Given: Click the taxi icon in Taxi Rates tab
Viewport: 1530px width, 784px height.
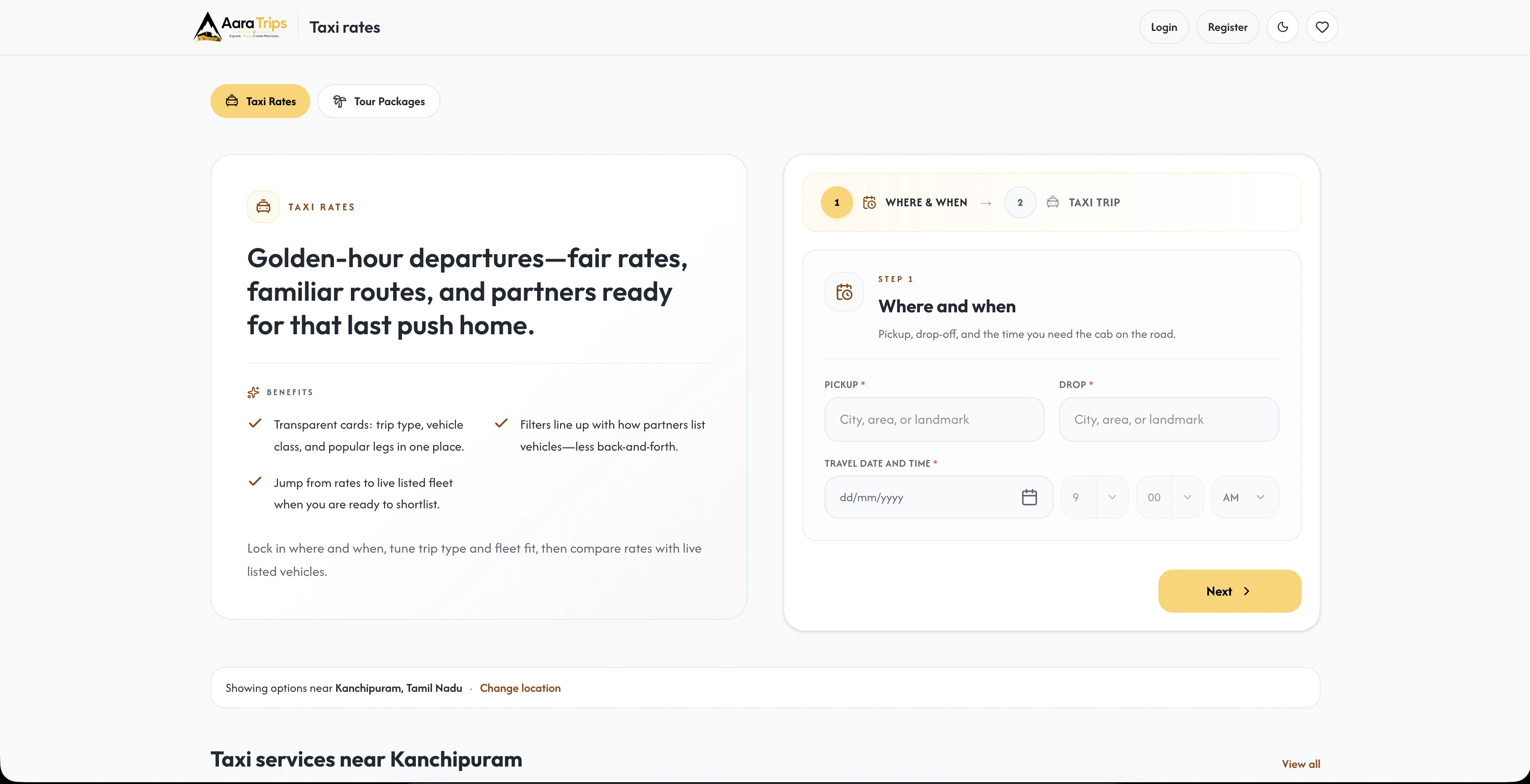Looking at the screenshot, I should [231, 101].
